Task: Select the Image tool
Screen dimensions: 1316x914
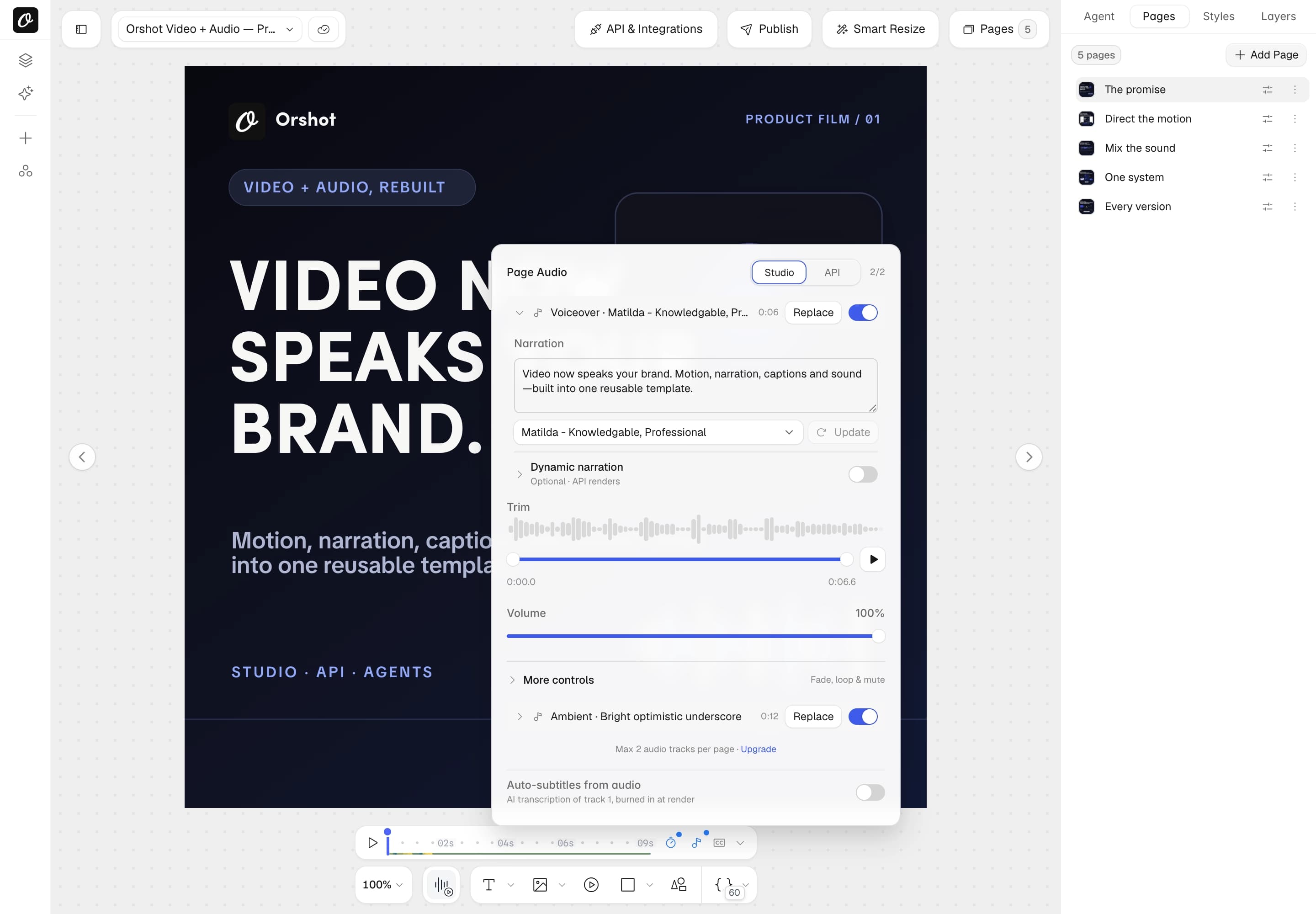Action: tap(540, 885)
